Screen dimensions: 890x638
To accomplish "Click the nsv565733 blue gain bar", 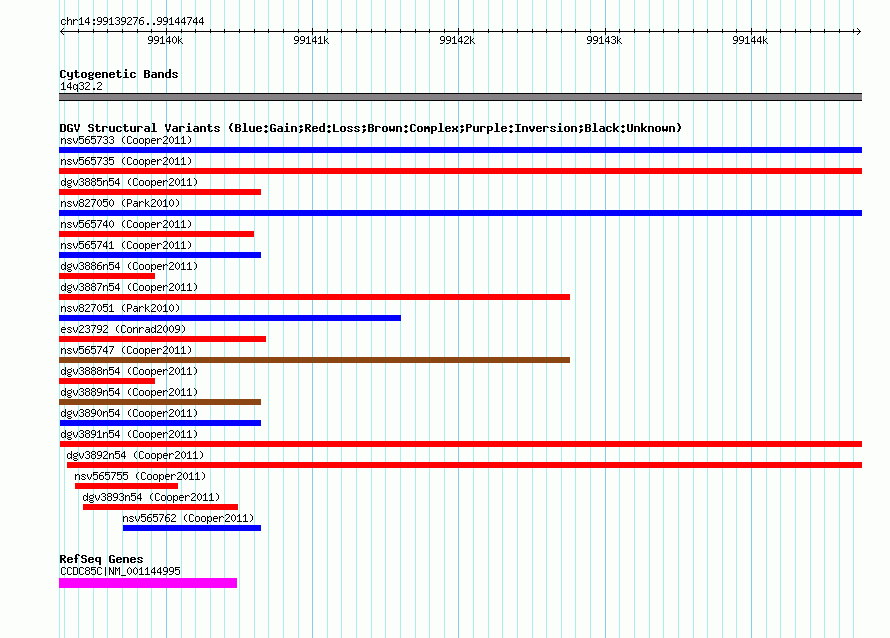I will (460, 150).
